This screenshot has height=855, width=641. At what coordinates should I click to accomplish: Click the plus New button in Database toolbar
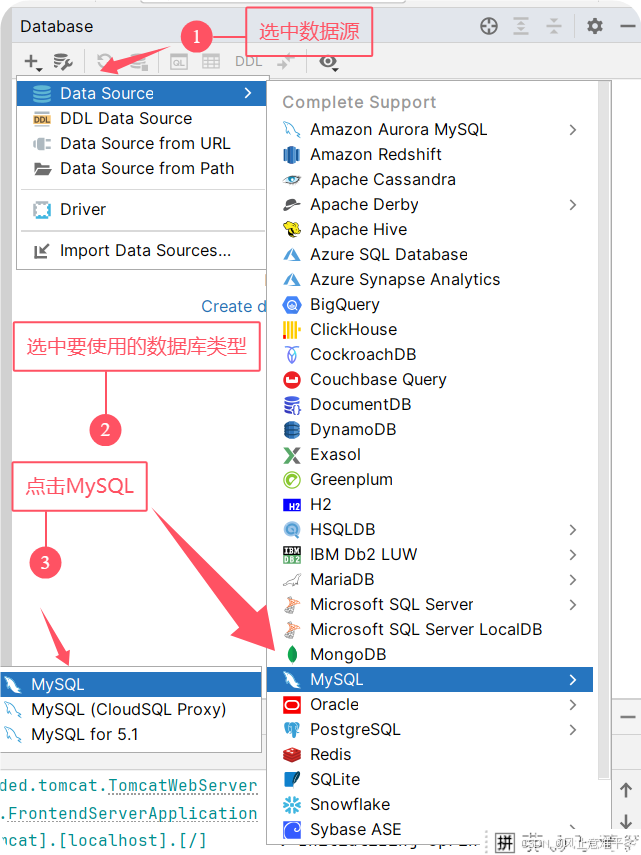click(x=33, y=62)
